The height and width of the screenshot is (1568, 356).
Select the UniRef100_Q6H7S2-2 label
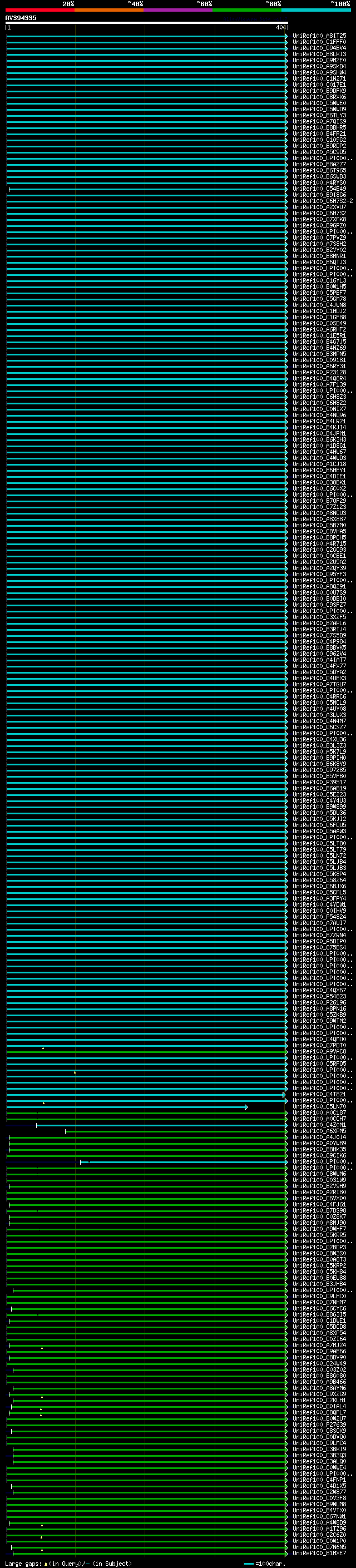tap(323, 201)
